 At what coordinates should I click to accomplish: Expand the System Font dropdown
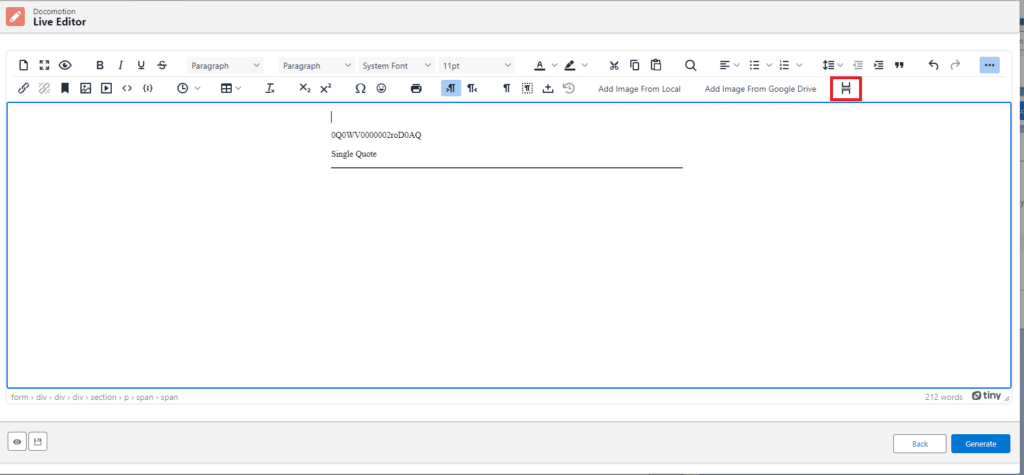(397, 65)
